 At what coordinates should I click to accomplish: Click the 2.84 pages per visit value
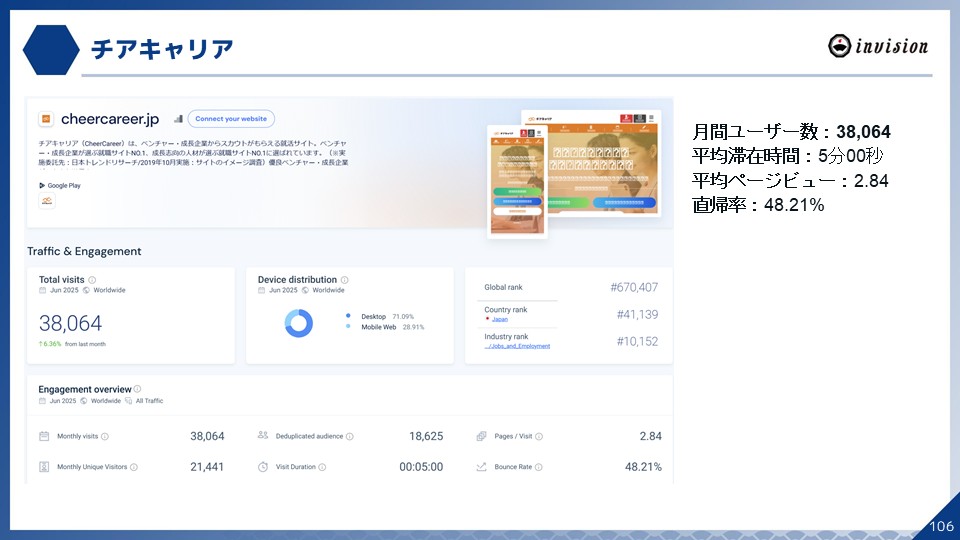pyautogui.click(x=650, y=436)
